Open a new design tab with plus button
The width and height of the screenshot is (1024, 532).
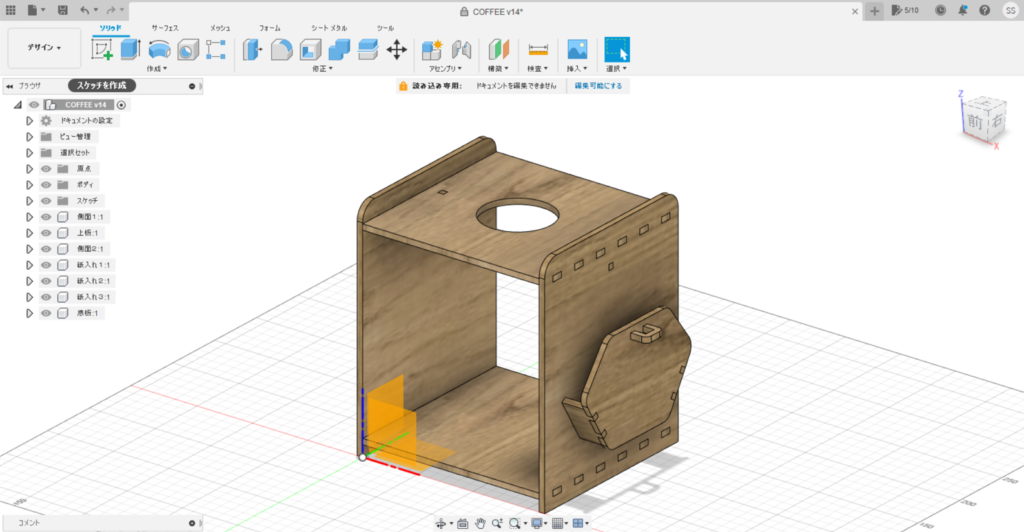[x=875, y=10]
